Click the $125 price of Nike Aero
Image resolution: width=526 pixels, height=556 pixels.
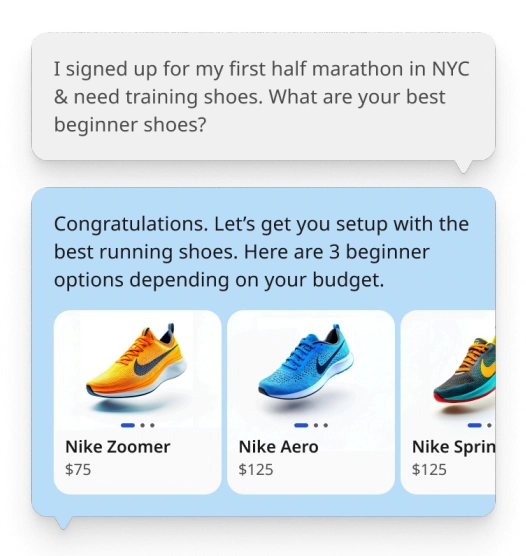coord(256,469)
